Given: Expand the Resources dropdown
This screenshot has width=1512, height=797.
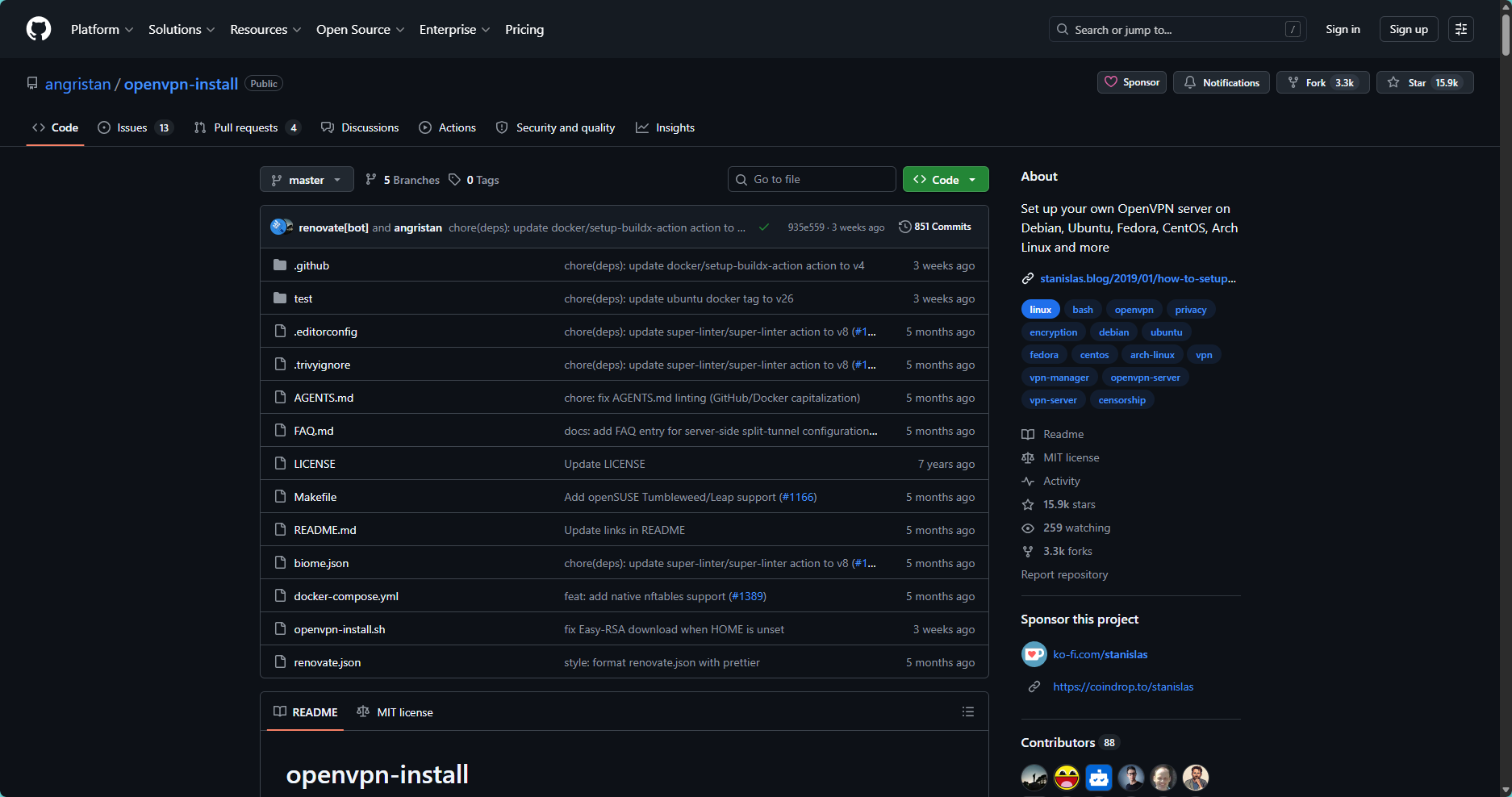Looking at the screenshot, I should coord(265,29).
